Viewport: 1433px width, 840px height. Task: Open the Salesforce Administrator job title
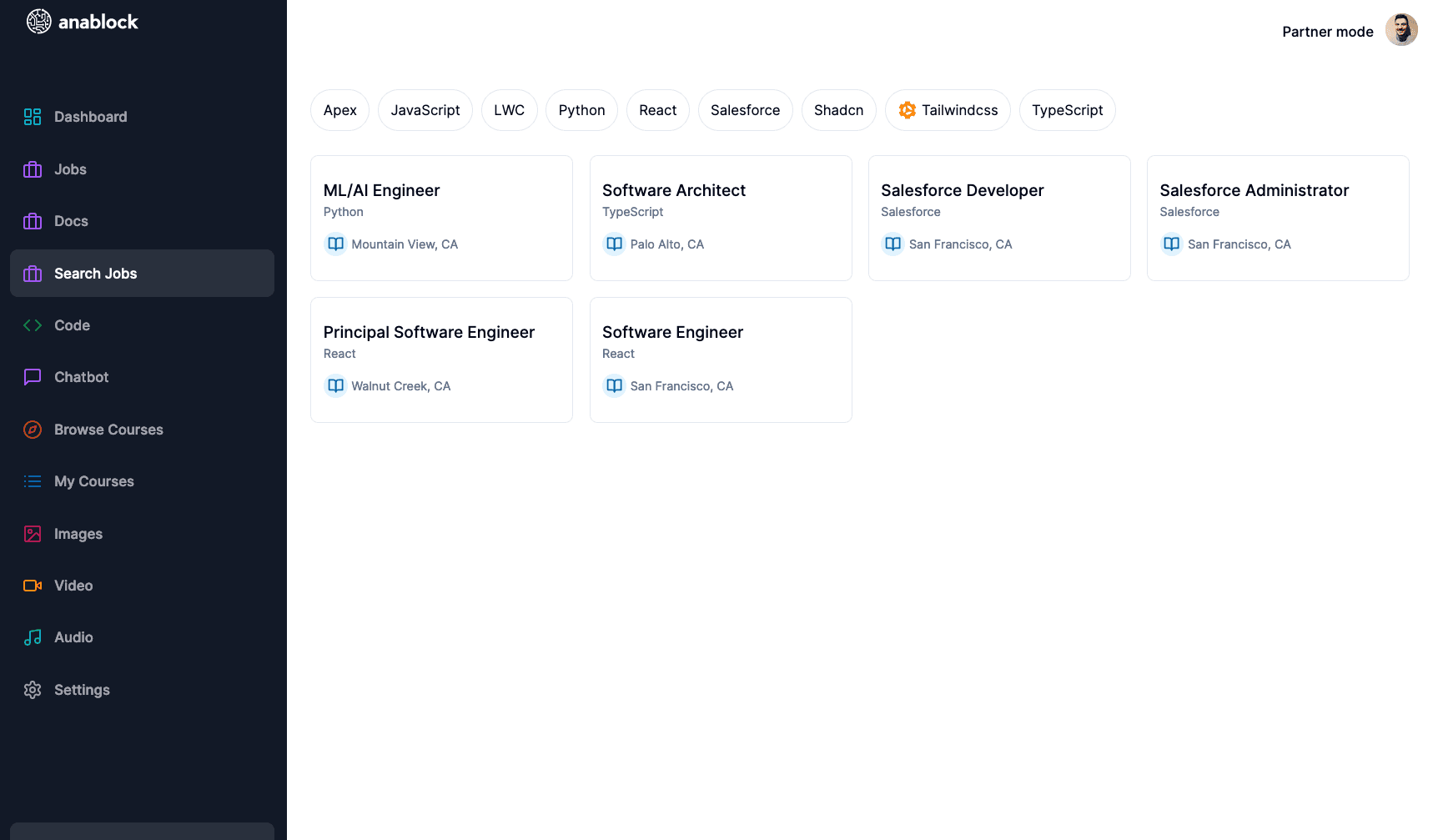click(x=1254, y=190)
